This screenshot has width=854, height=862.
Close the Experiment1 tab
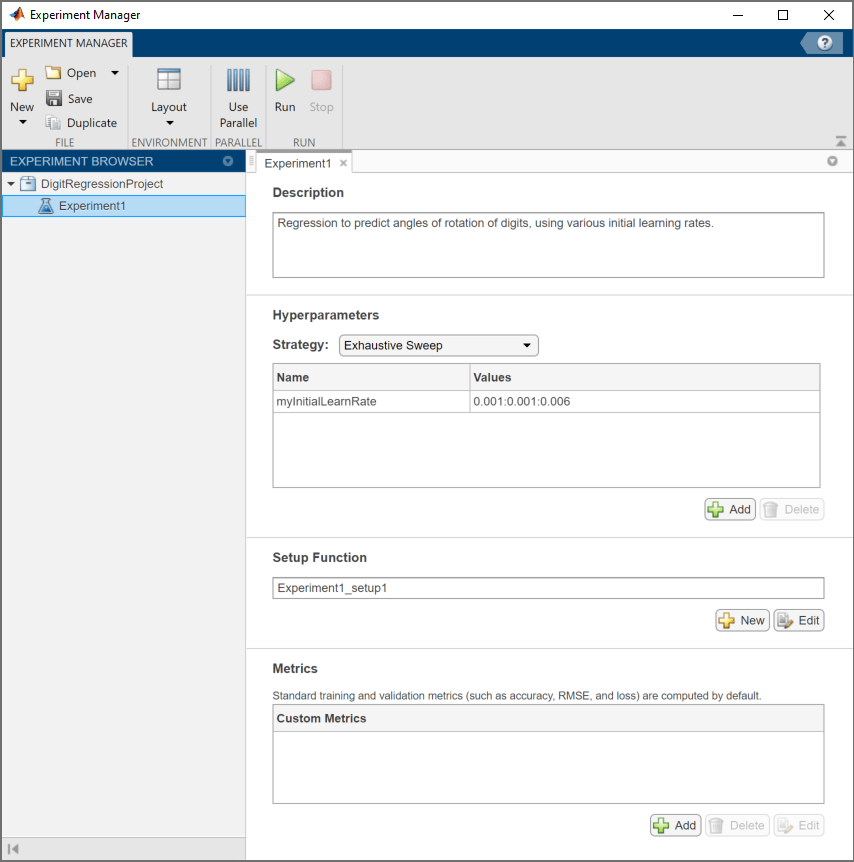[x=343, y=163]
